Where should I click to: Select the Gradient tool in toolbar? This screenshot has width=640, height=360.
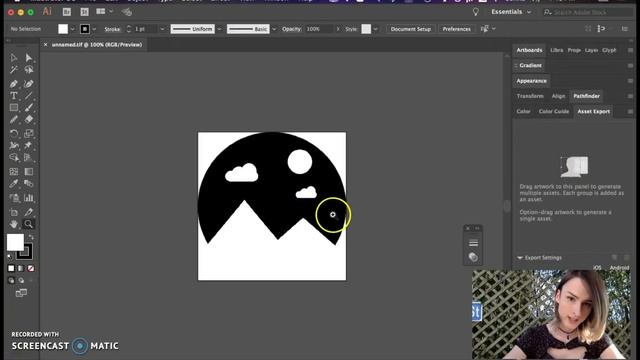click(x=29, y=171)
